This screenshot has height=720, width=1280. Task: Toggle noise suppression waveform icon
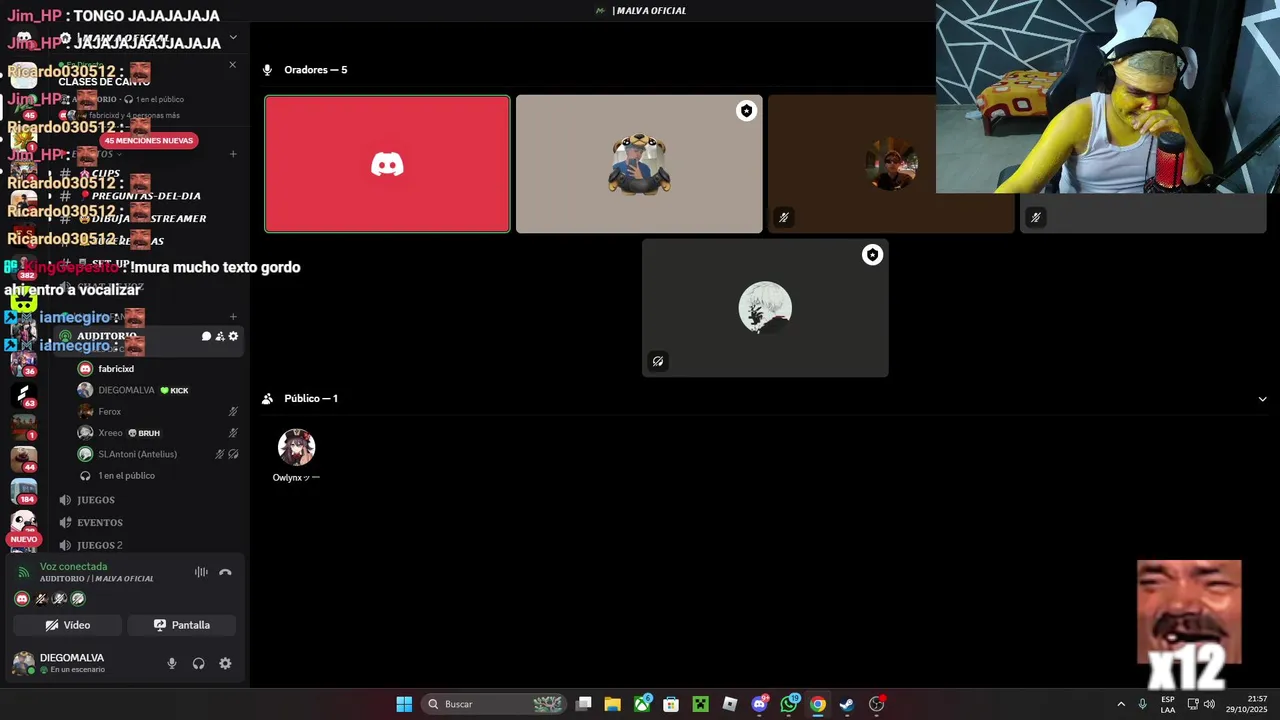point(201,572)
